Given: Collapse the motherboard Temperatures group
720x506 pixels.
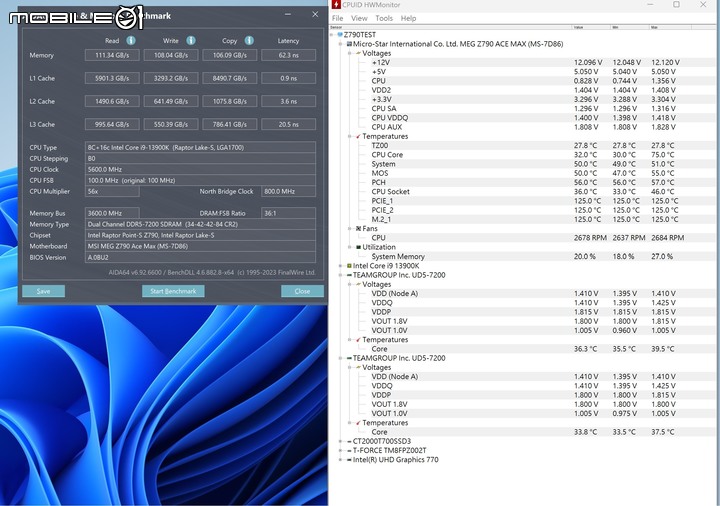Looking at the screenshot, I should tap(350, 136).
